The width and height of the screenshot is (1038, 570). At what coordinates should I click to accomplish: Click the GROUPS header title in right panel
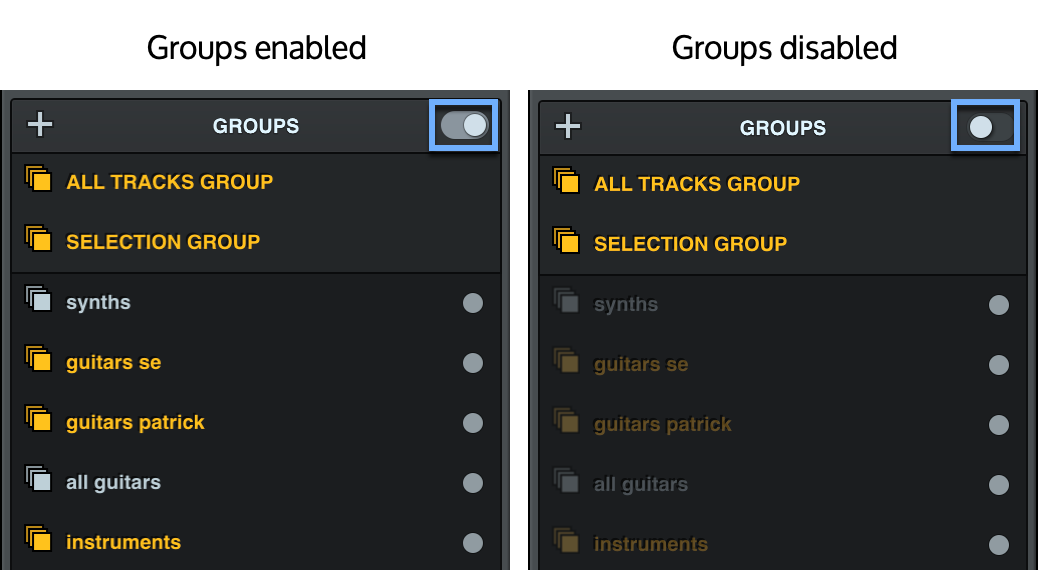pos(783,128)
